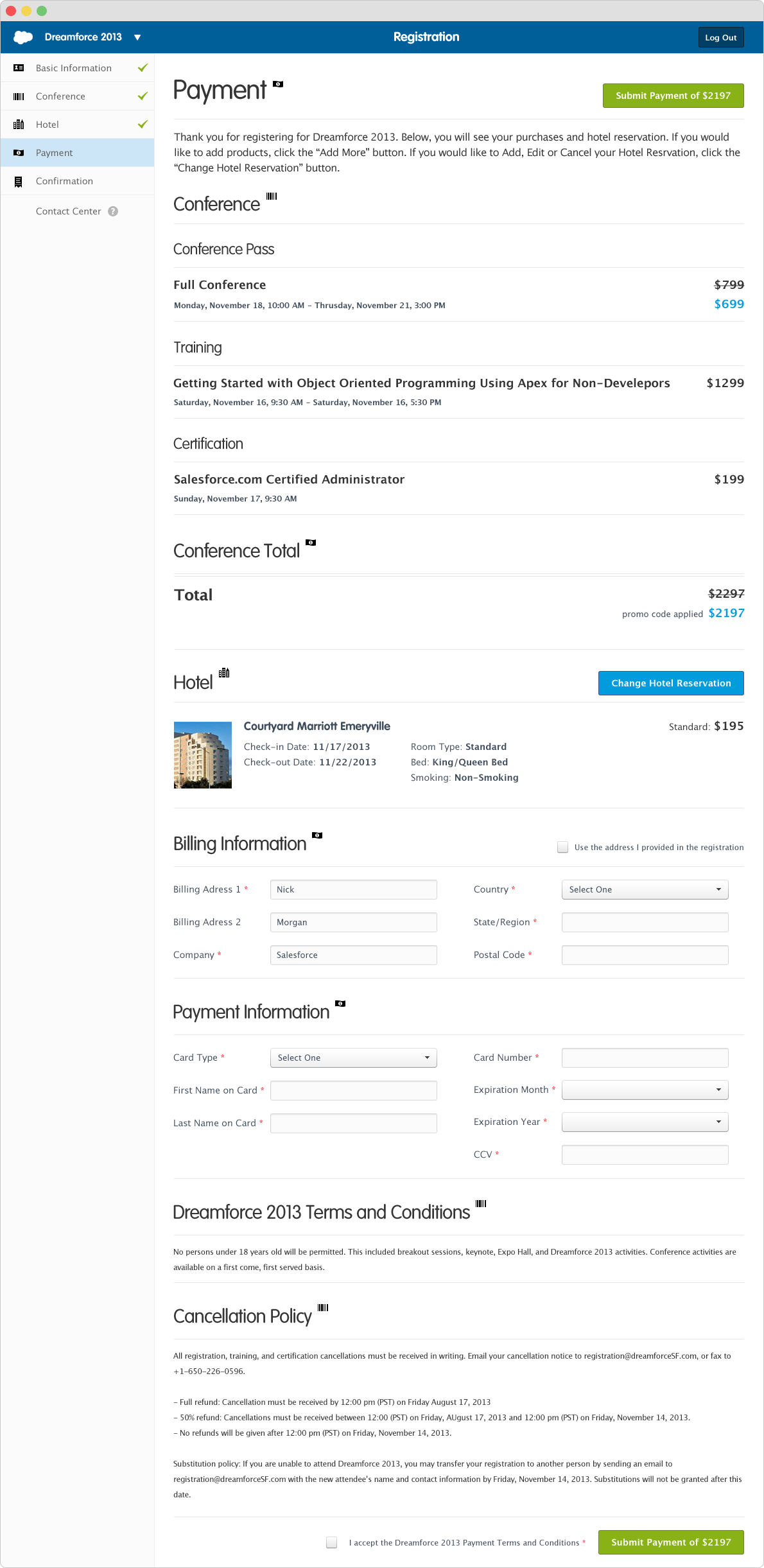The image size is (764, 1568).
Task: Click the money icon next to Payment heading
Action: pyautogui.click(x=278, y=84)
